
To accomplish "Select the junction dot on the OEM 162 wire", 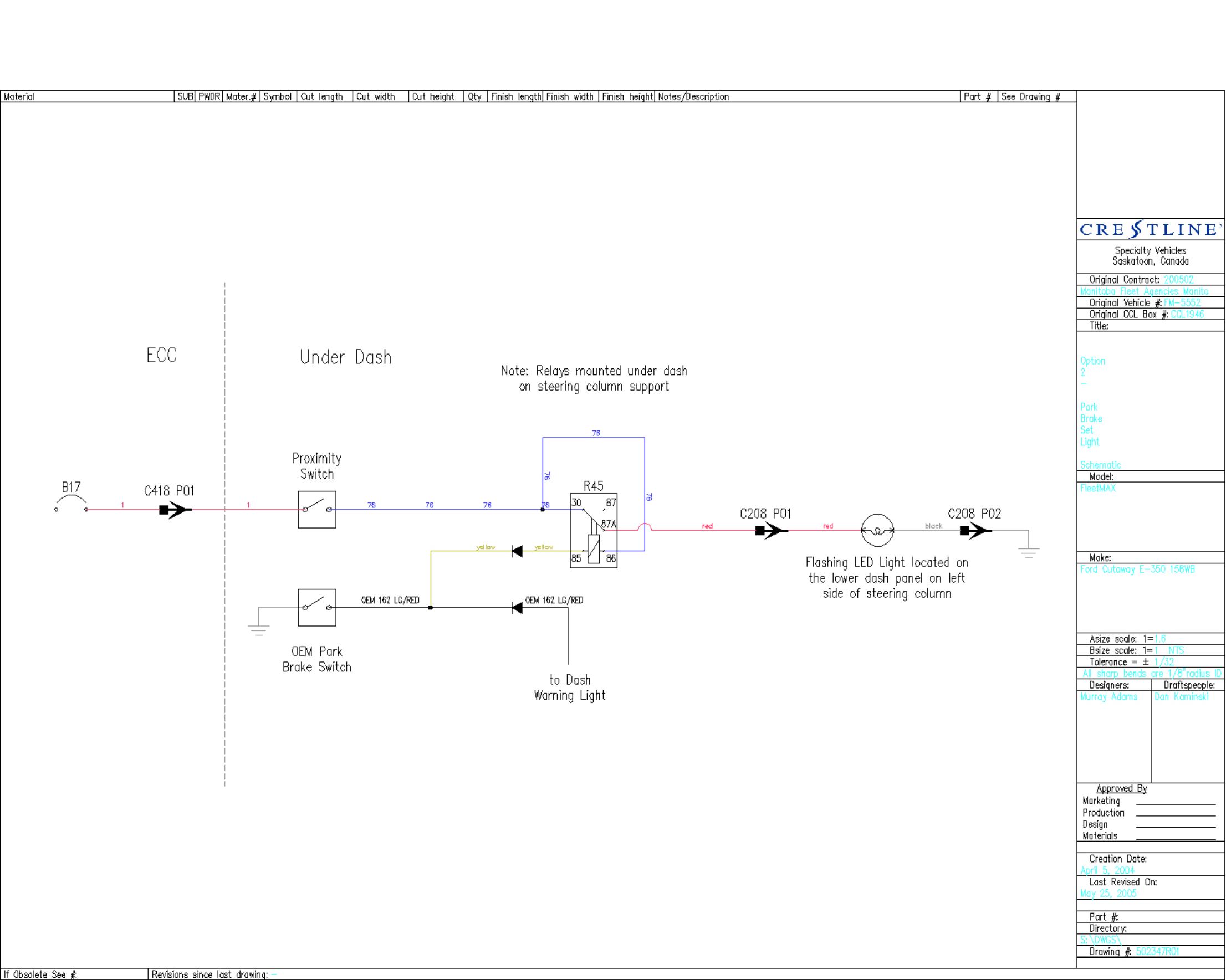I will pyautogui.click(x=431, y=608).
